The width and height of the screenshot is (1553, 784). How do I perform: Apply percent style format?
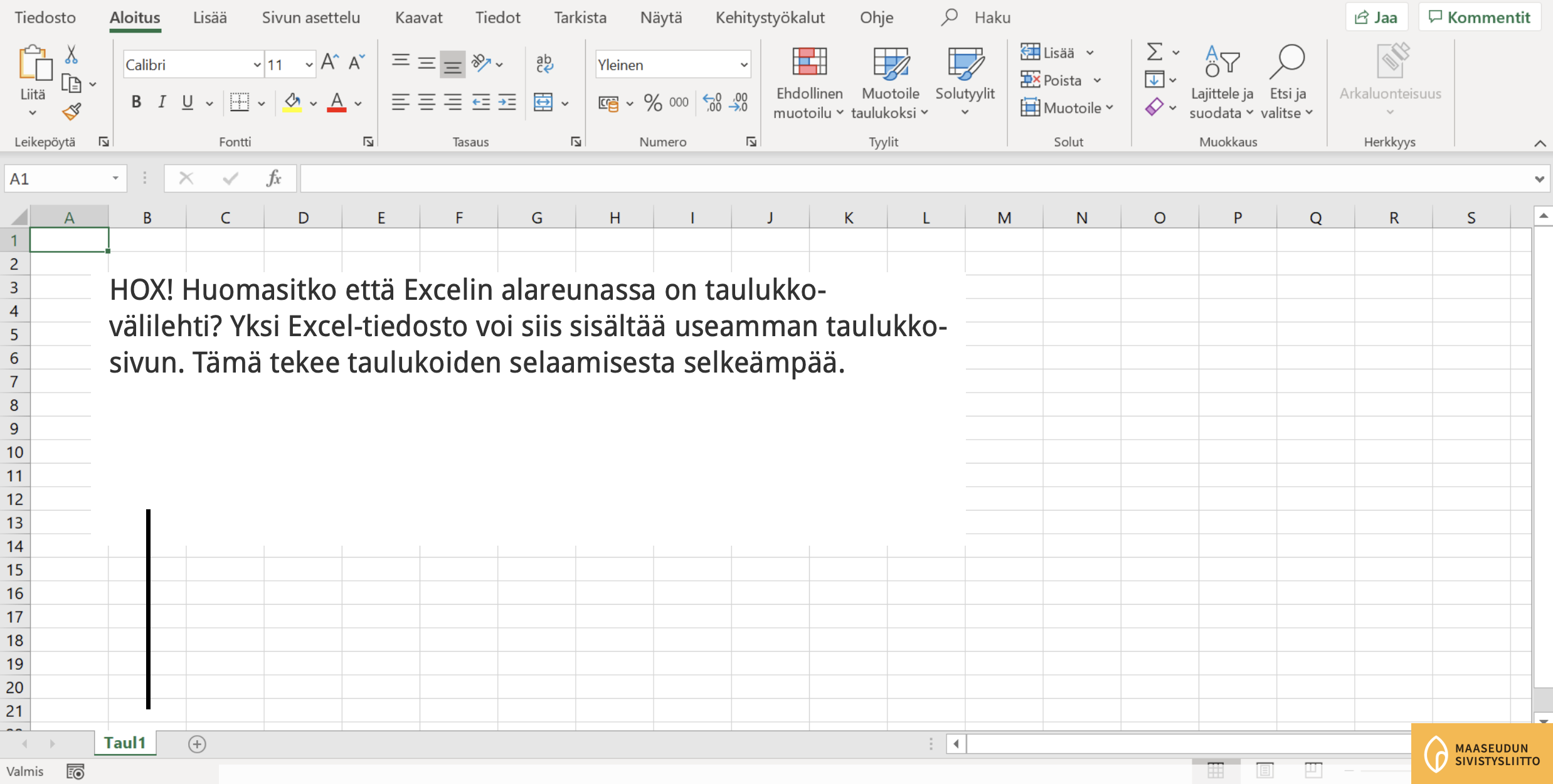click(x=653, y=102)
